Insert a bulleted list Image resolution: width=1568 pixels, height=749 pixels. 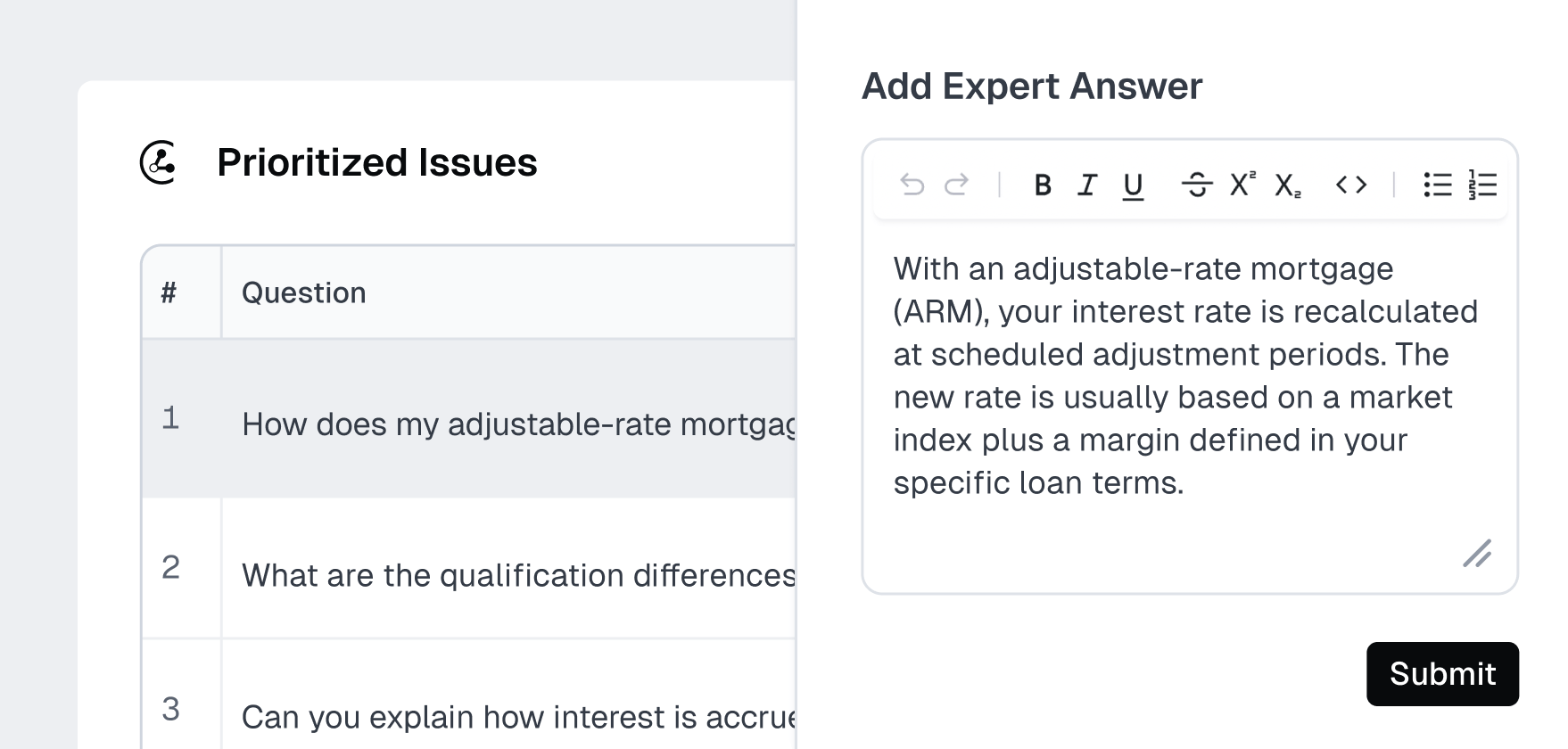pyautogui.click(x=1437, y=185)
